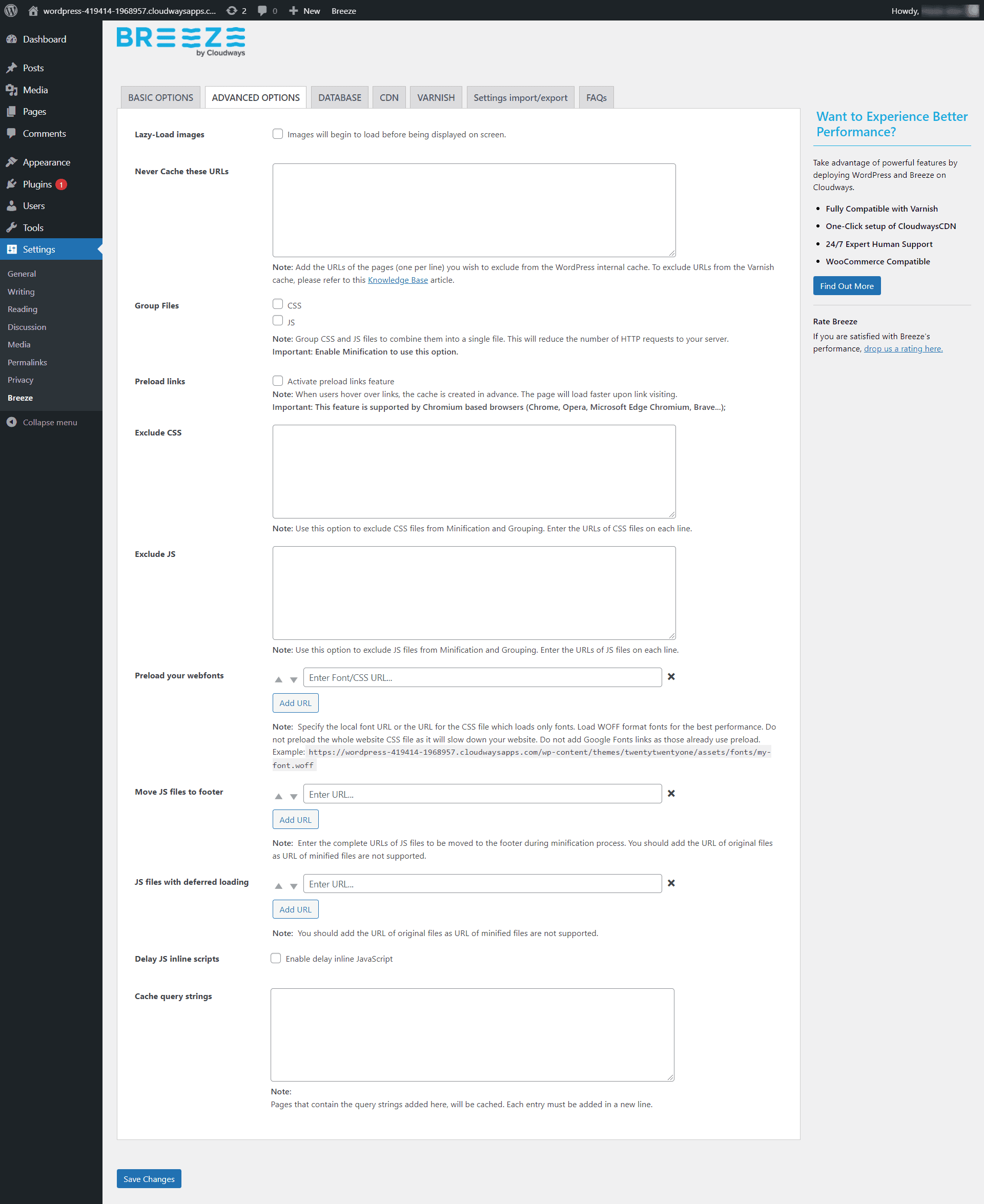Click the Collapse menu arrow icon
This screenshot has height=1204, width=984.
click(x=11, y=422)
